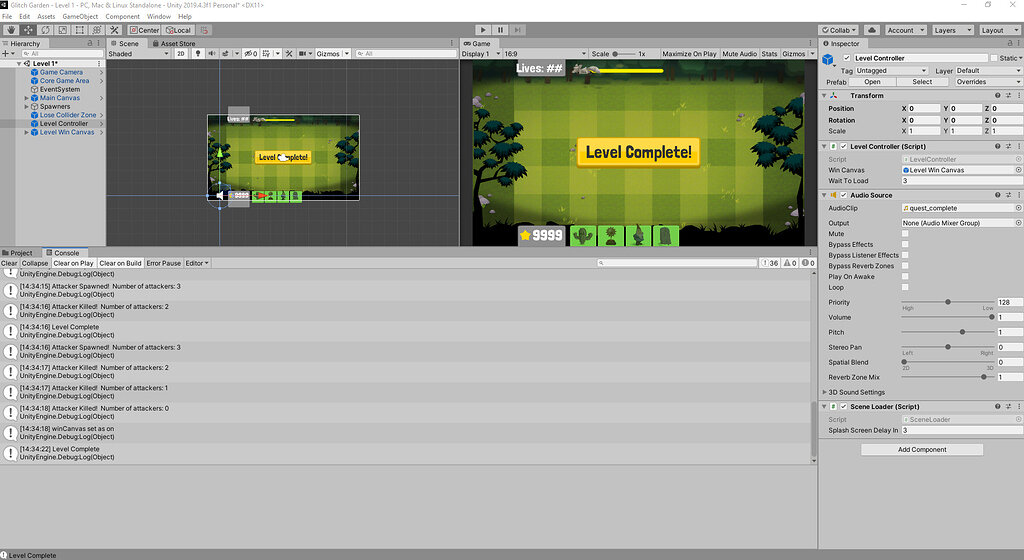Select the Scale tool

click(62, 30)
